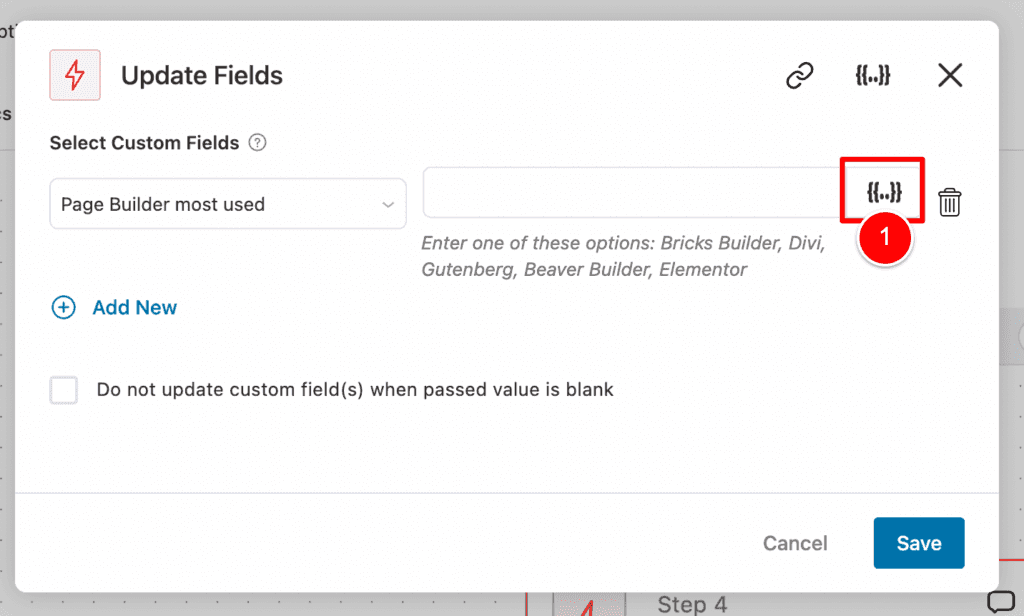Click the Step 4 label below the dialog
The width and height of the screenshot is (1024, 616).
(692, 604)
